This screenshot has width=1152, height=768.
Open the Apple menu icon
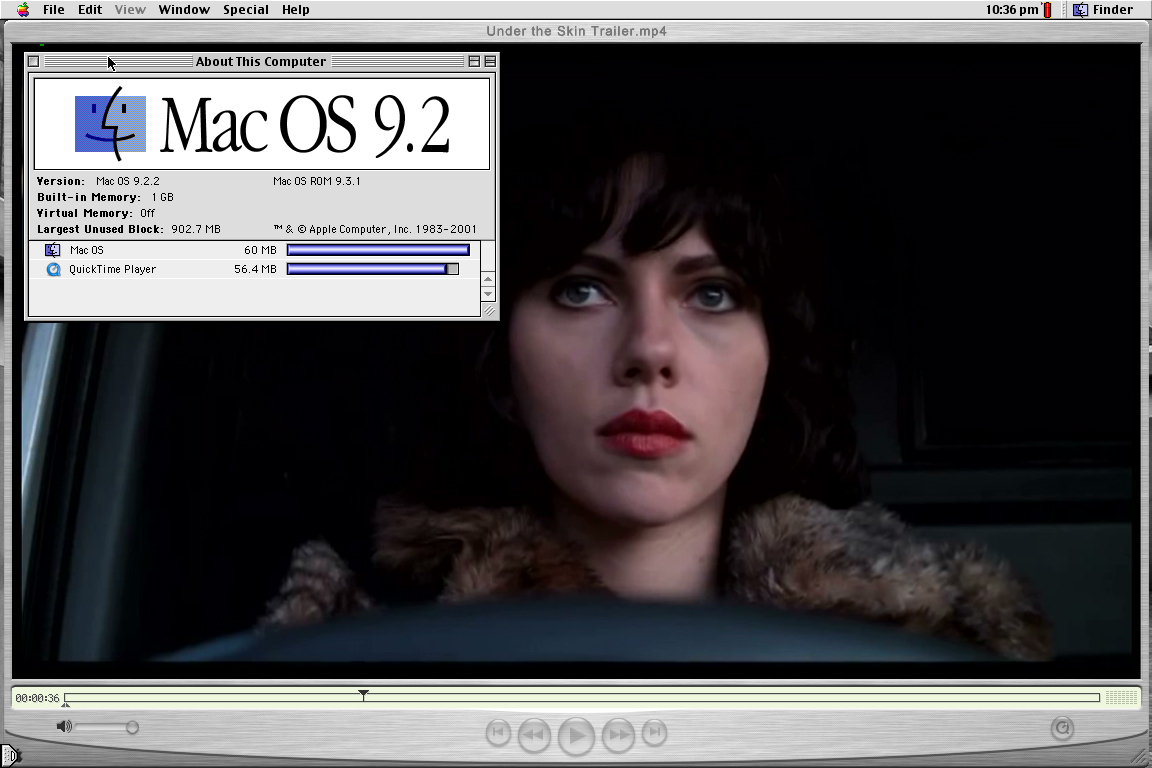point(23,10)
